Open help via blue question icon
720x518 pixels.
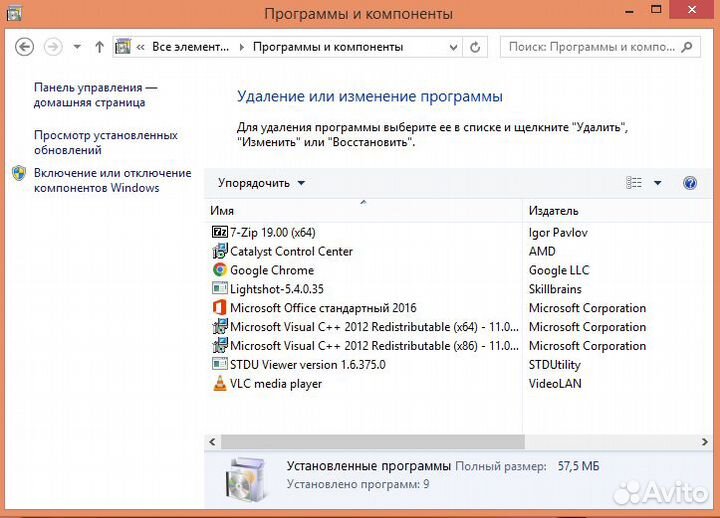click(690, 183)
